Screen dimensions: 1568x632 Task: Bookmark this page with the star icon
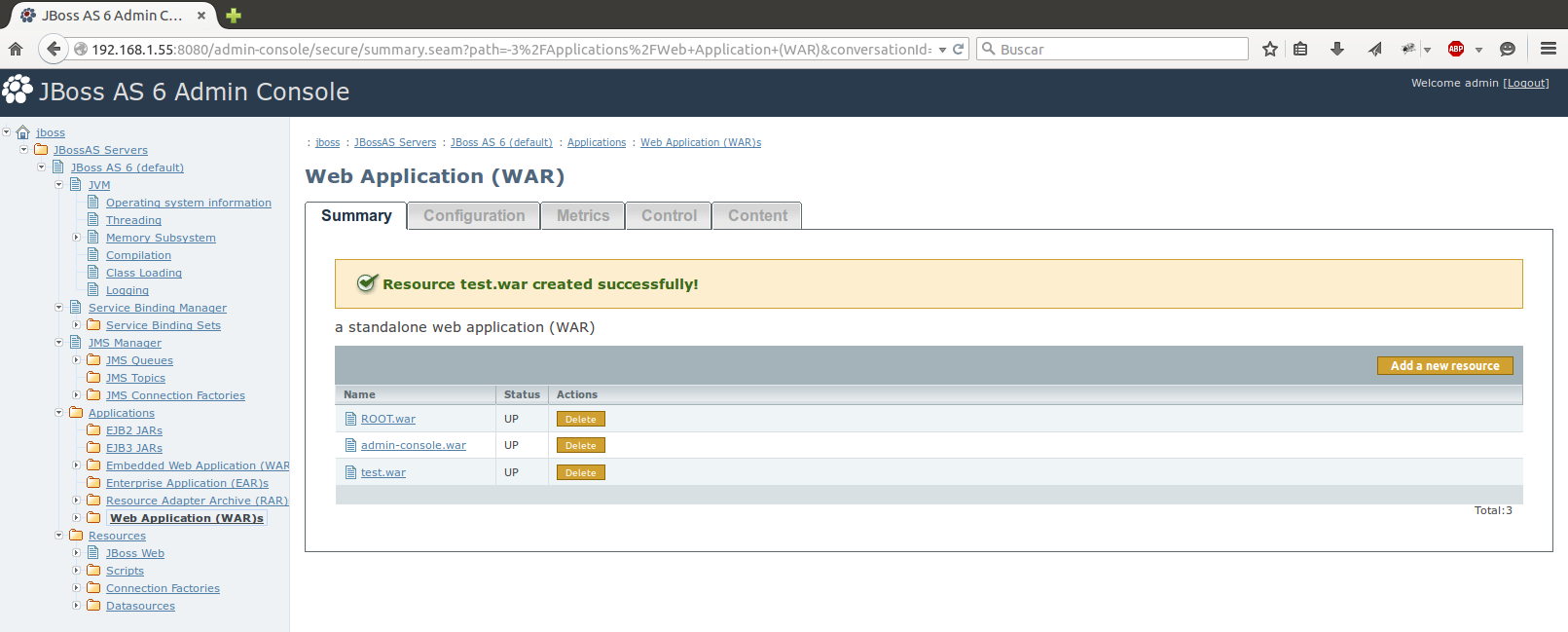[x=1269, y=49]
